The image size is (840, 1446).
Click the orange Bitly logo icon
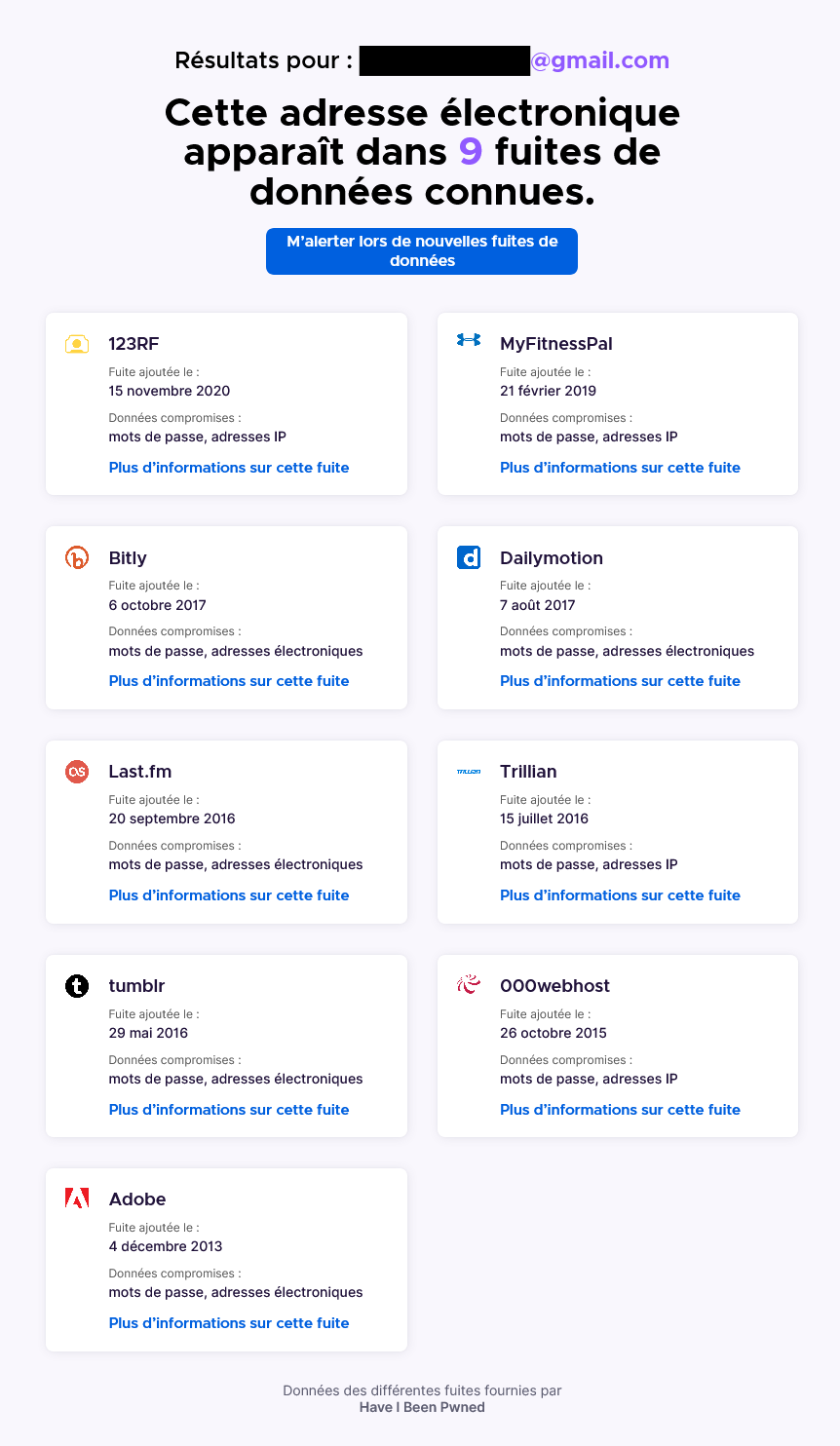77,558
